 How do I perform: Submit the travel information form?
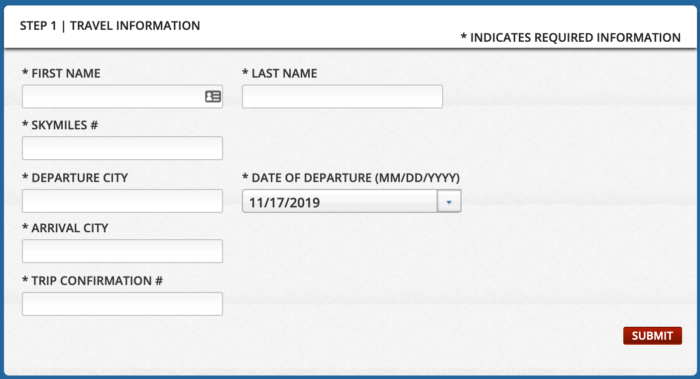(x=652, y=336)
